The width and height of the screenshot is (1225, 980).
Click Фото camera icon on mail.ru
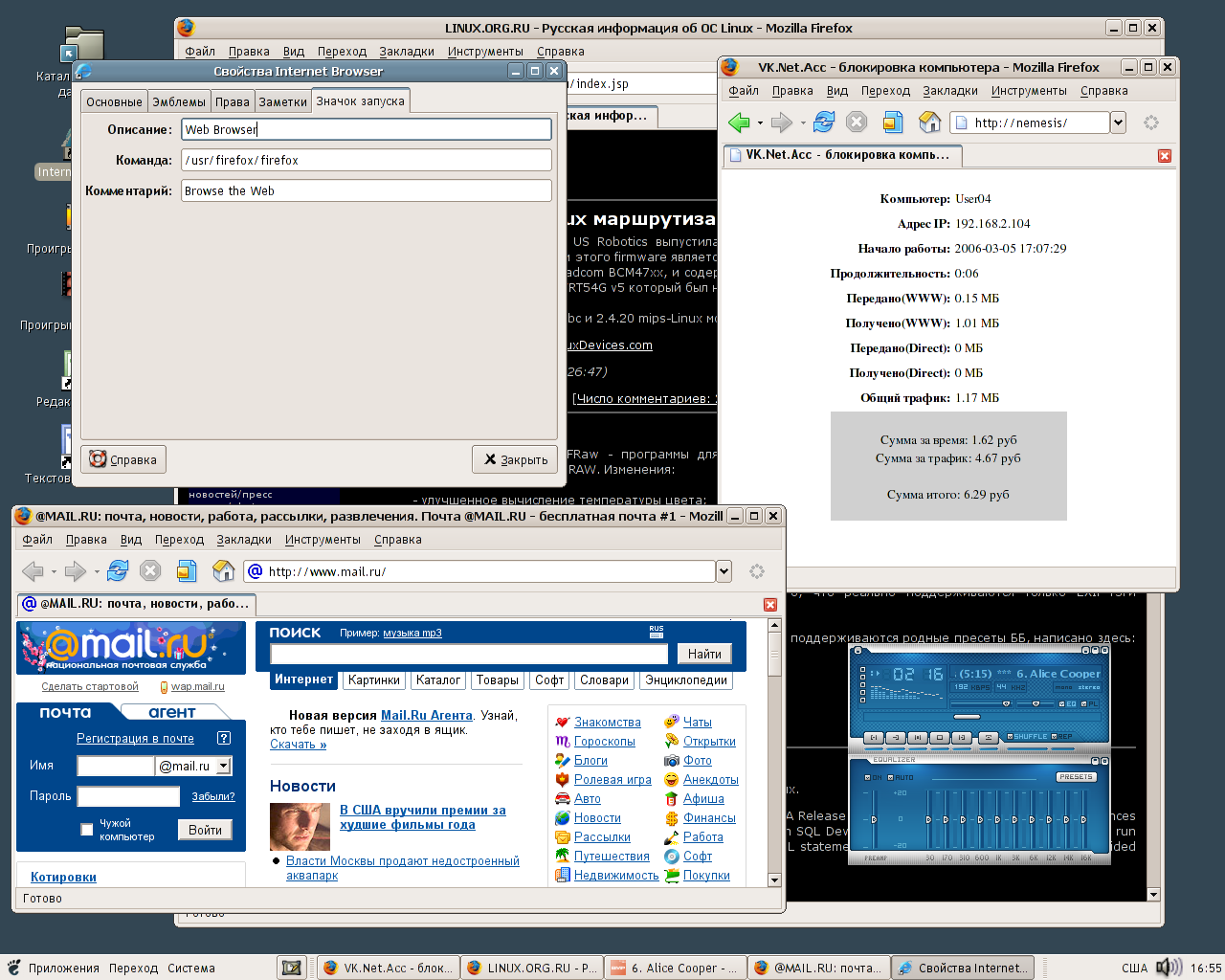(672, 761)
